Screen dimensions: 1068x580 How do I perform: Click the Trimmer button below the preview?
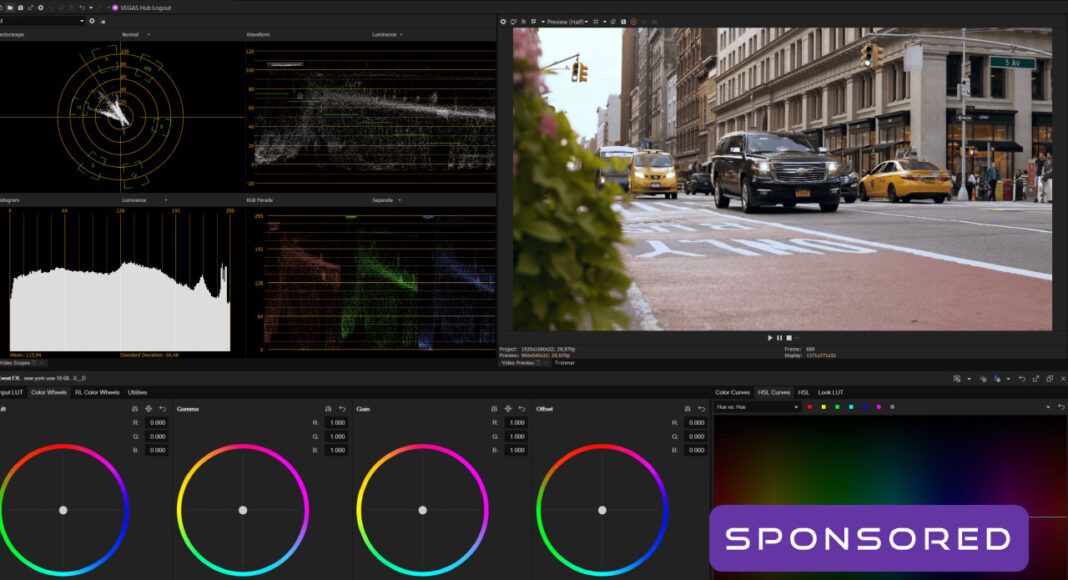click(563, 362)
